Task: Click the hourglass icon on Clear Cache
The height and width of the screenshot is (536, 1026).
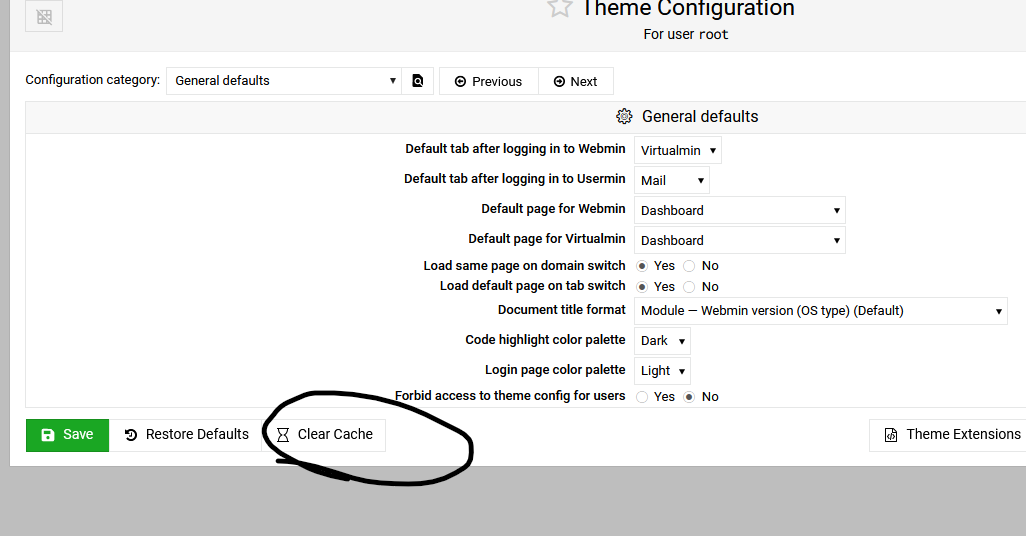Action: 283,435
